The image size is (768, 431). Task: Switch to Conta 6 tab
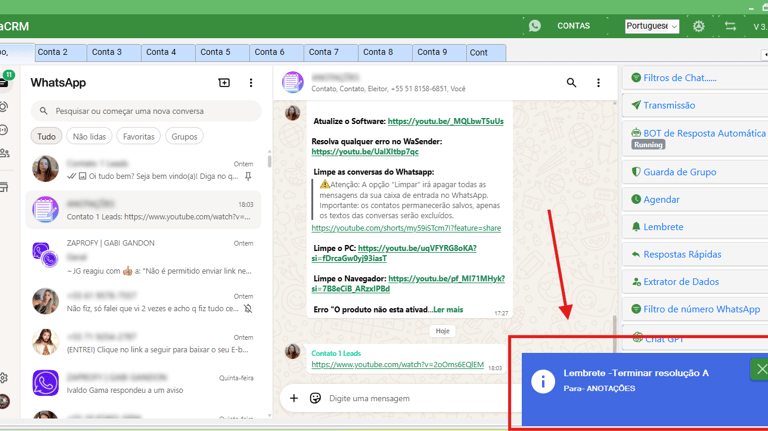pyautogui.click(x=277, y=52)
